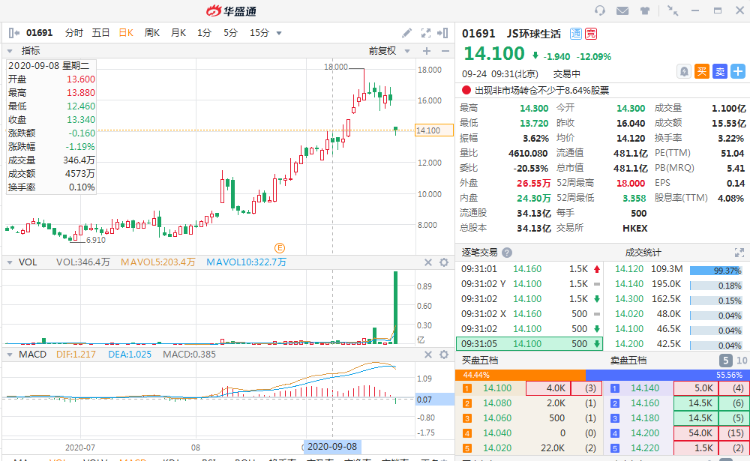This screenshot has height=461, width=750.
Task: Click ask level 1 price 14.140
Action: coord(645,388)
